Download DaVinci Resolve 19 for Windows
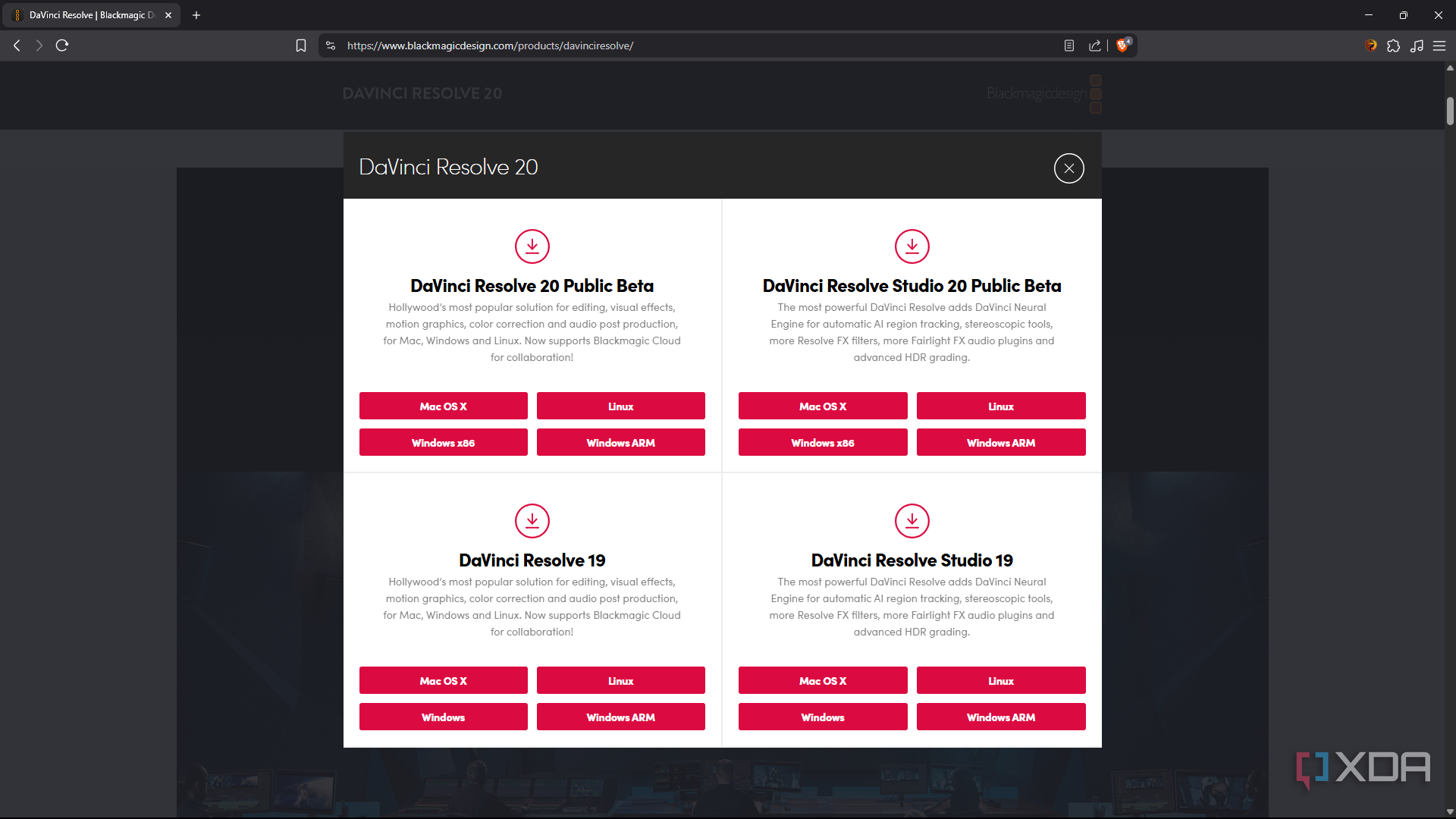The image size is (1456, 819). coord(444,717)
